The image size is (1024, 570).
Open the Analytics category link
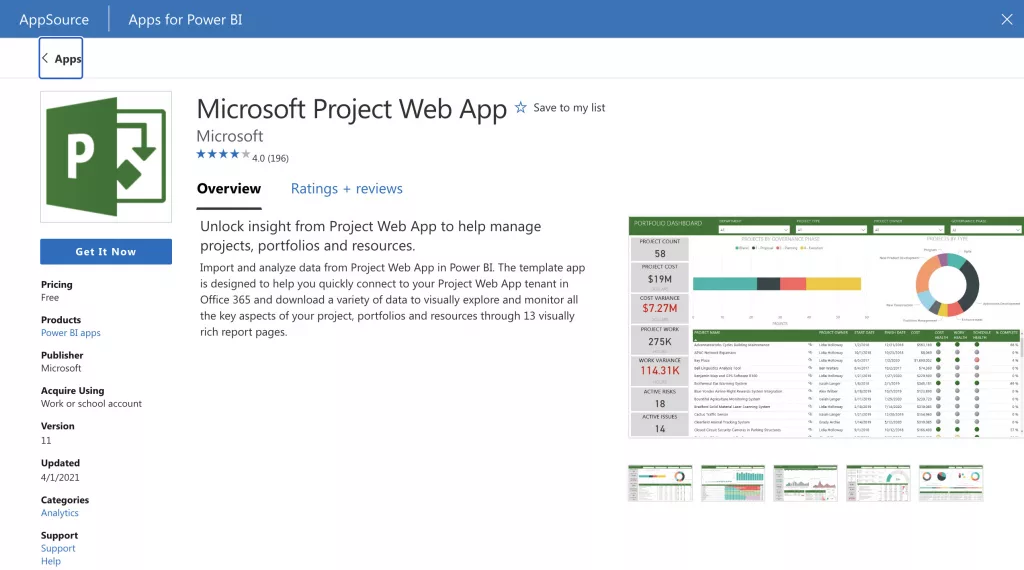(59, 513)
